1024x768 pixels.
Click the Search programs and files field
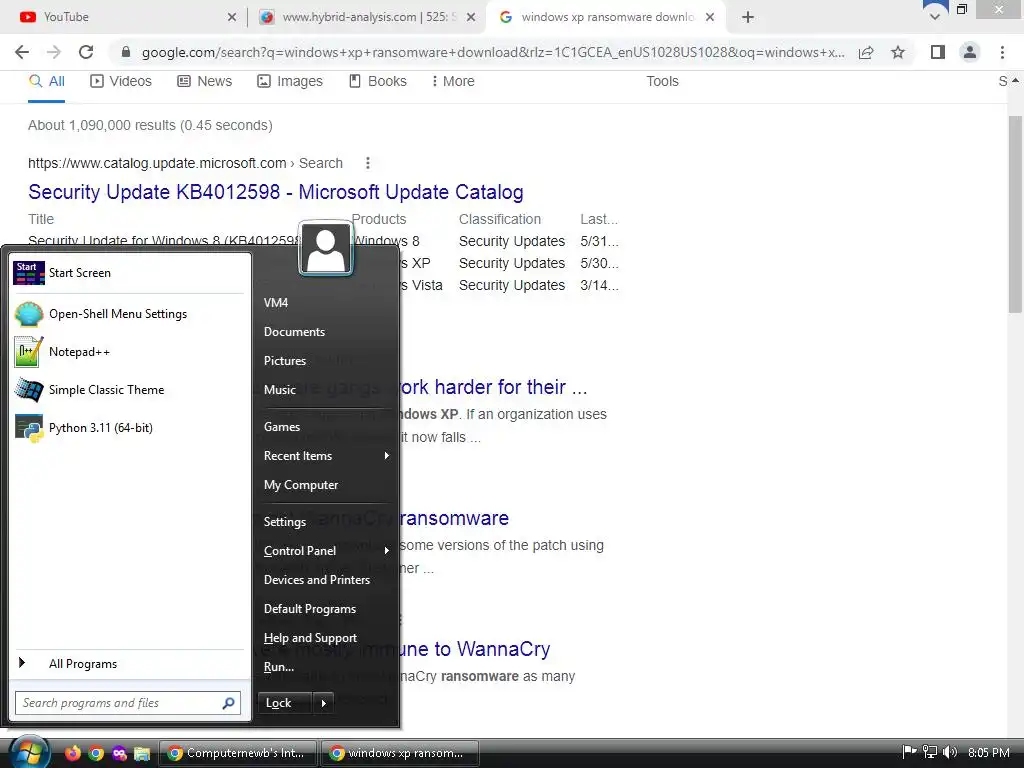128,703
